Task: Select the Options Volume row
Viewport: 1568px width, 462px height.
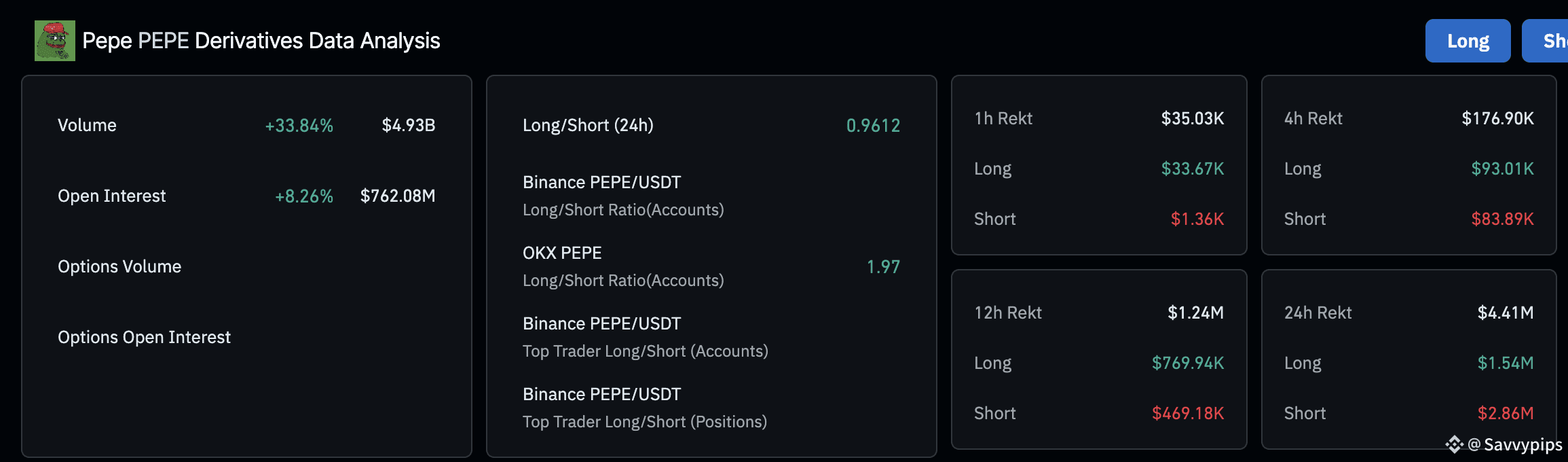Action: click(x=246, y=266)
